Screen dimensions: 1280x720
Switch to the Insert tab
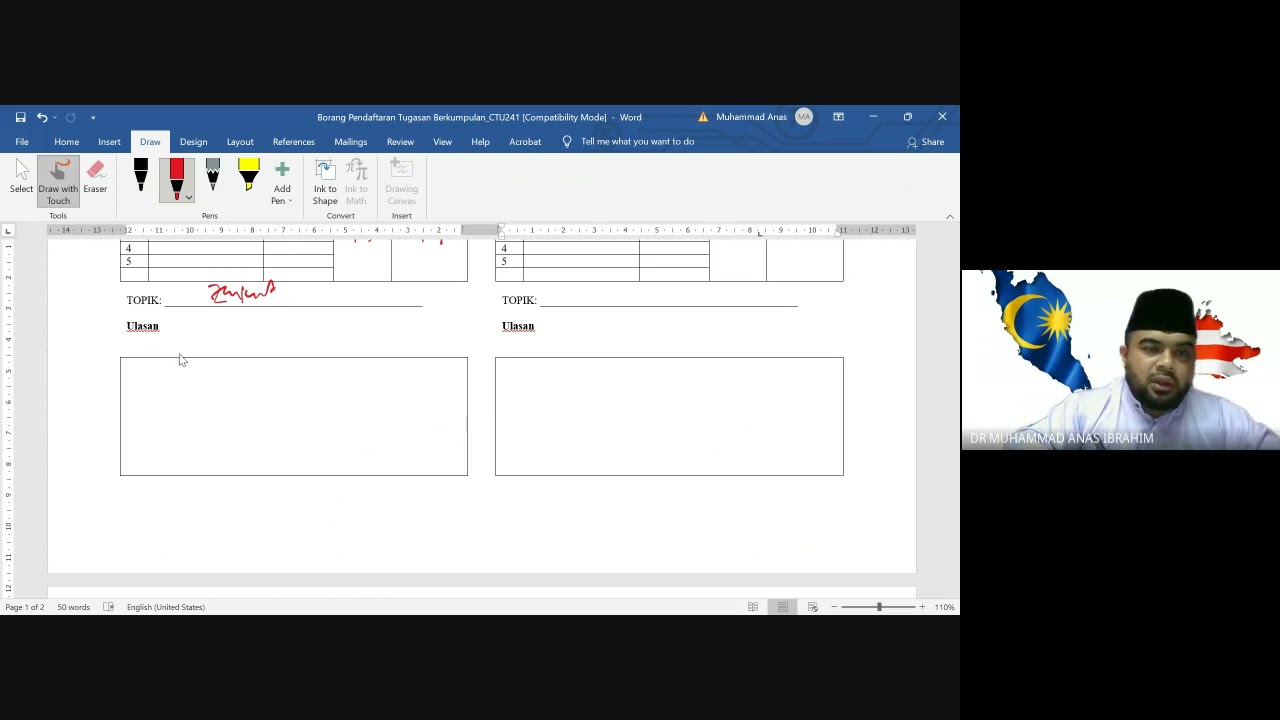[109, 142]
